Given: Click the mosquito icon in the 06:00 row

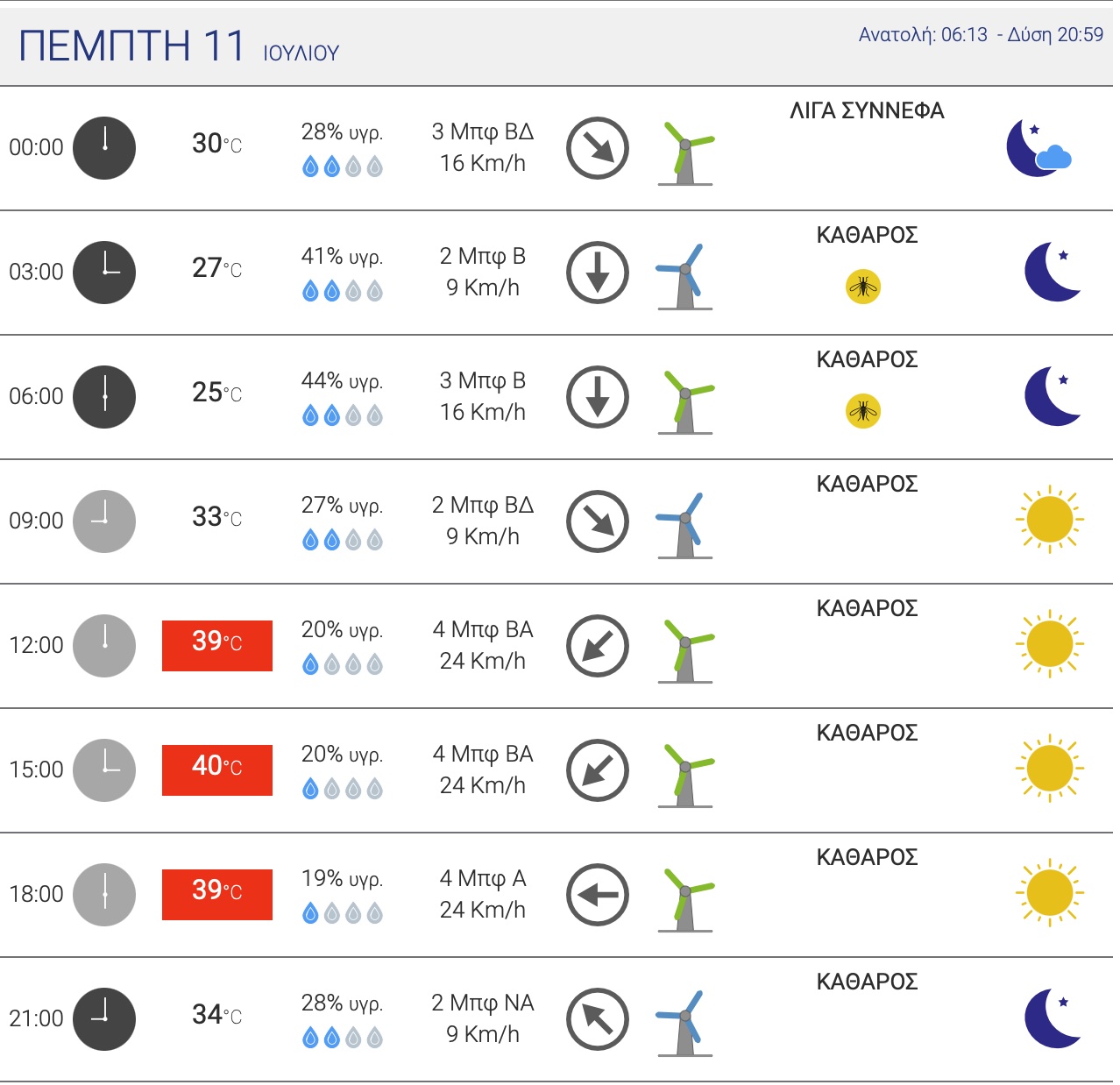Looking at the screenshot, I should point(863,411).
